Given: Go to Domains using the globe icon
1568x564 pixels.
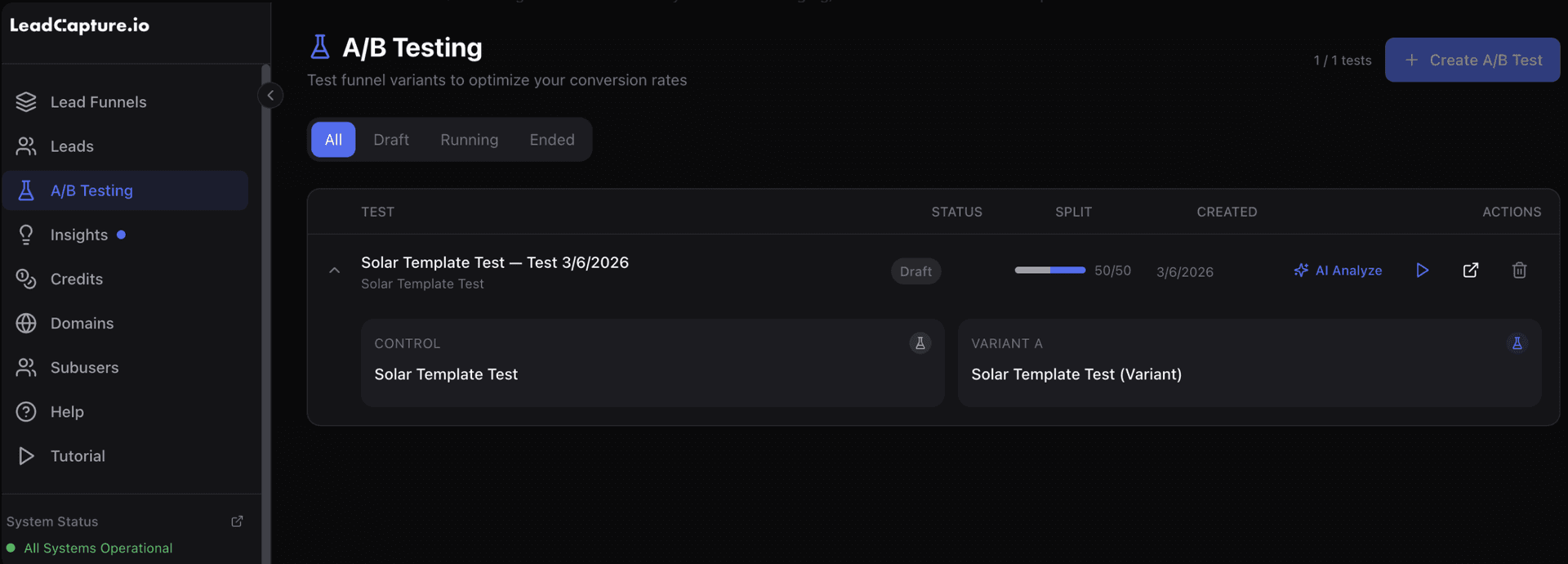Looking at the screenshot, I should [82, 323].
